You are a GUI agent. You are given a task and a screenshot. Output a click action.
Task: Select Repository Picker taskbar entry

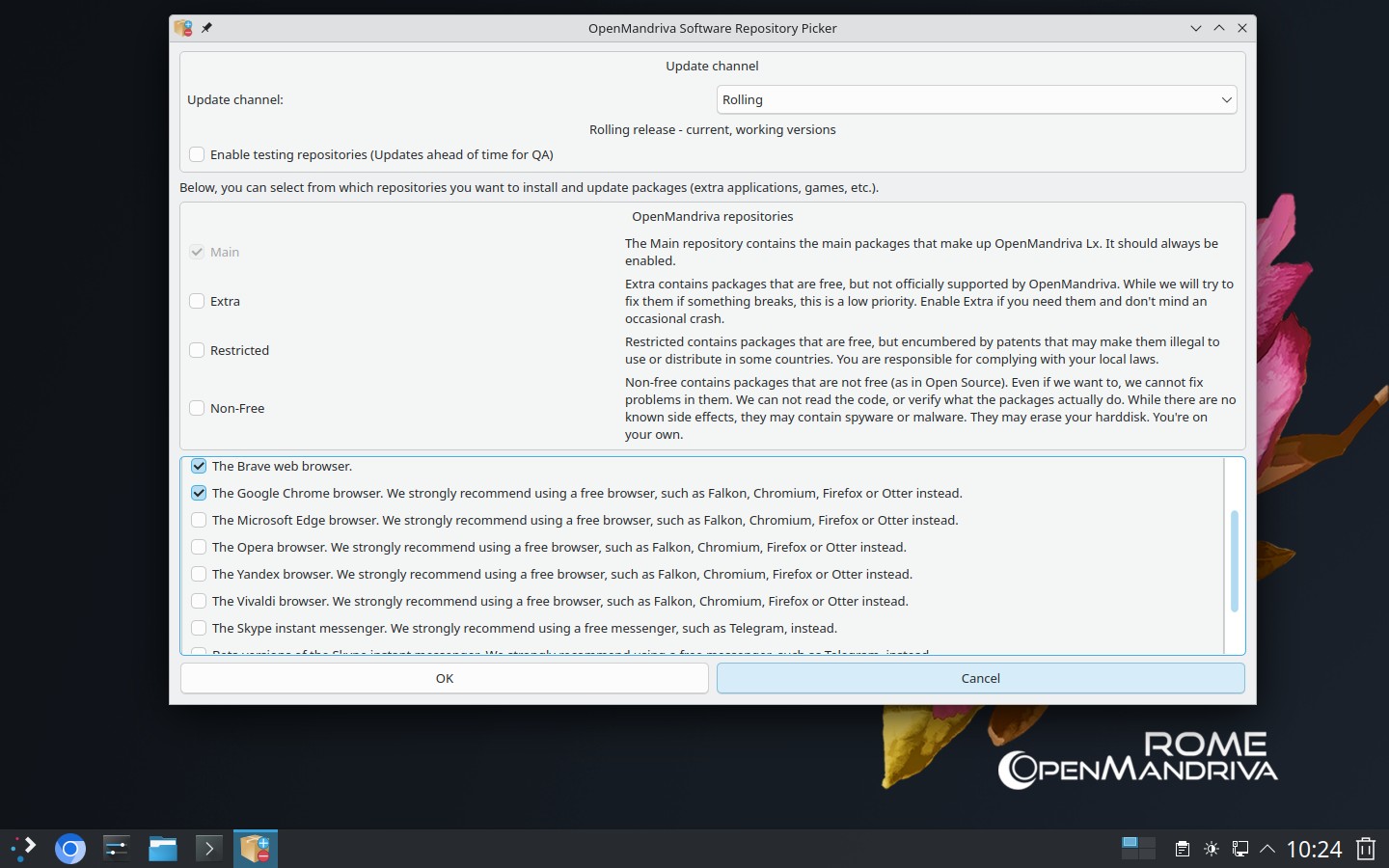pos(255,849)
